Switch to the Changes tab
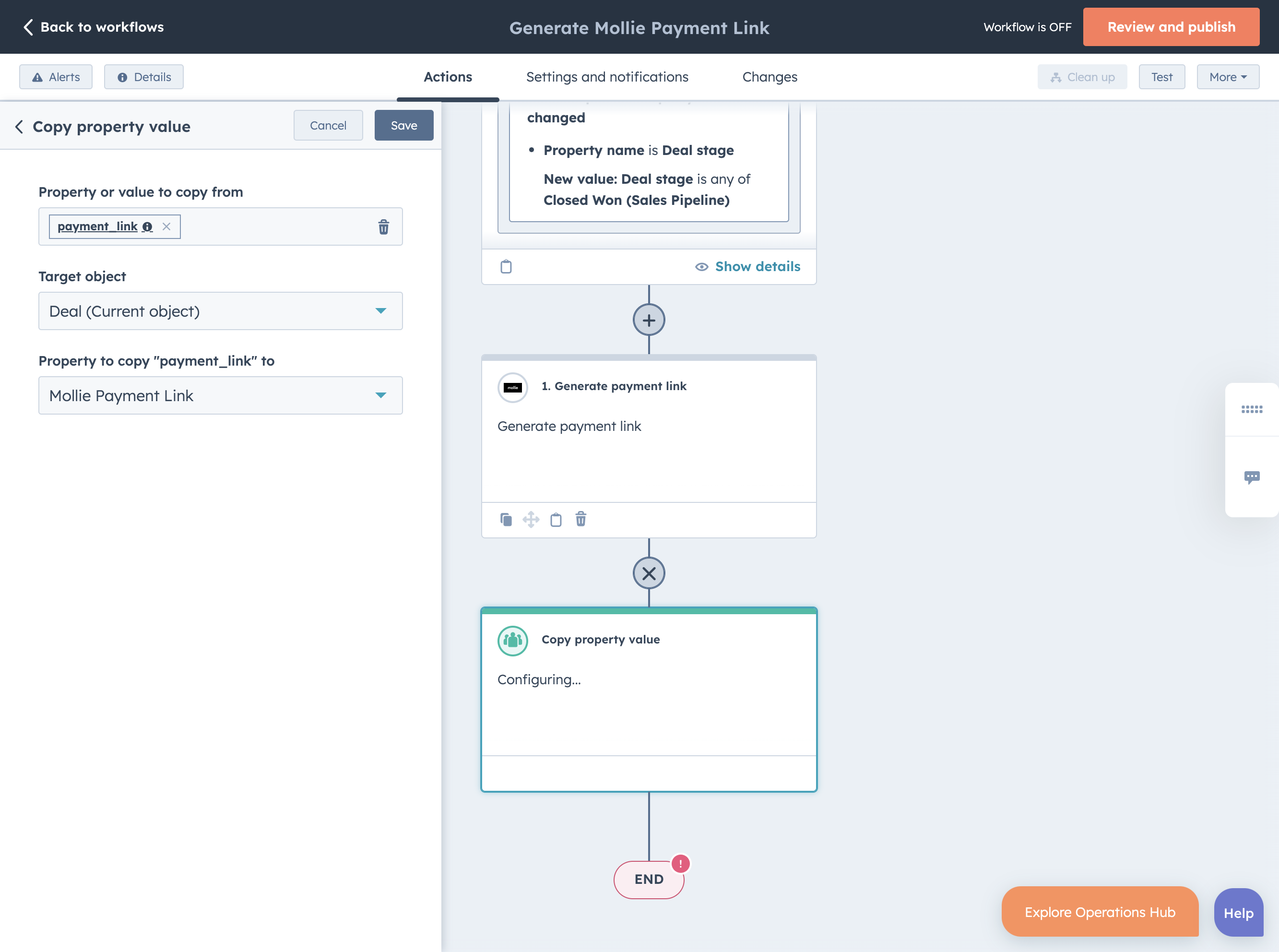The height and width of the screenshot is (952, 1279). pyautogui.click(x=770, y=77)
